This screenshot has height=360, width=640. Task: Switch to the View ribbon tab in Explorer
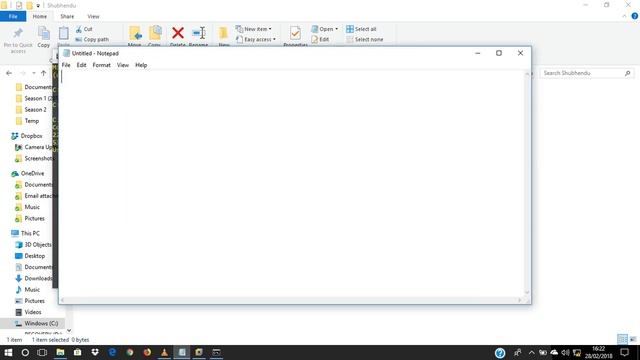(x=93, y=16)
